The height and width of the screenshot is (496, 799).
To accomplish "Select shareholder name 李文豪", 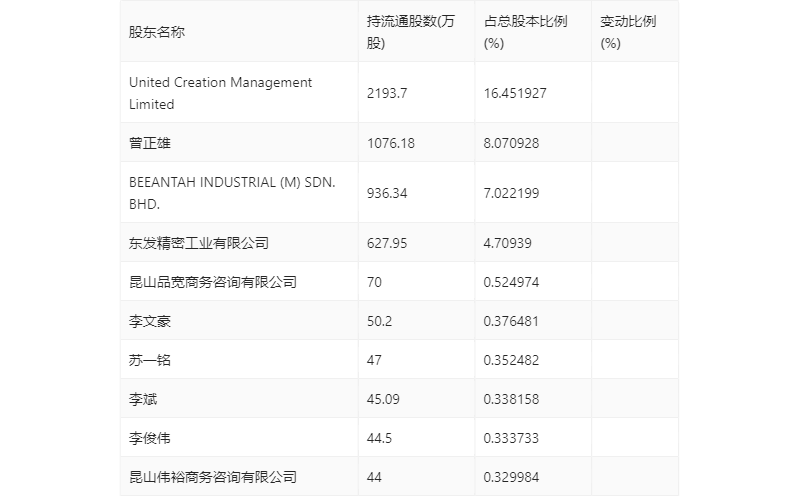I will (149, 321).
